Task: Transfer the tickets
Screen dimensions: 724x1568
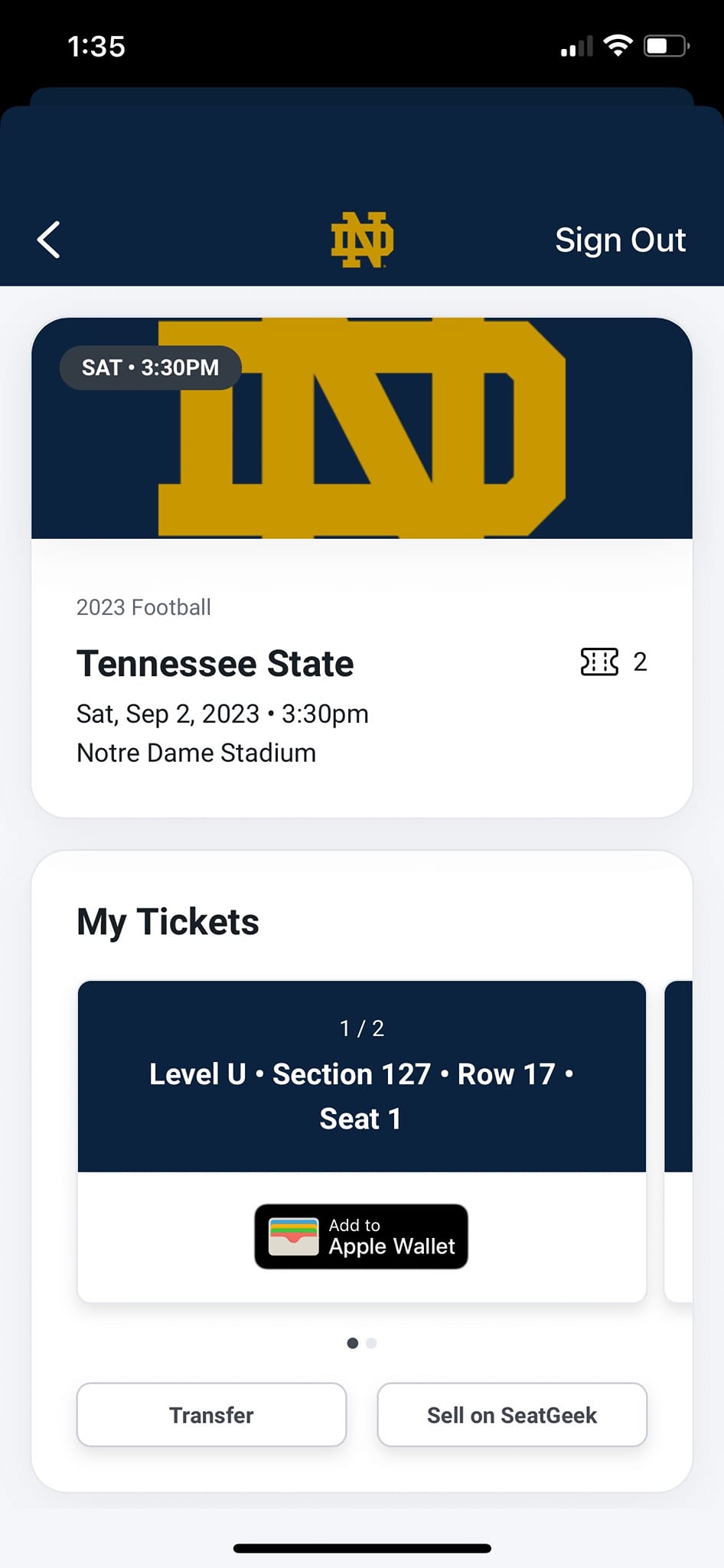Action: pyautogui.click(x=211, y=1415)
